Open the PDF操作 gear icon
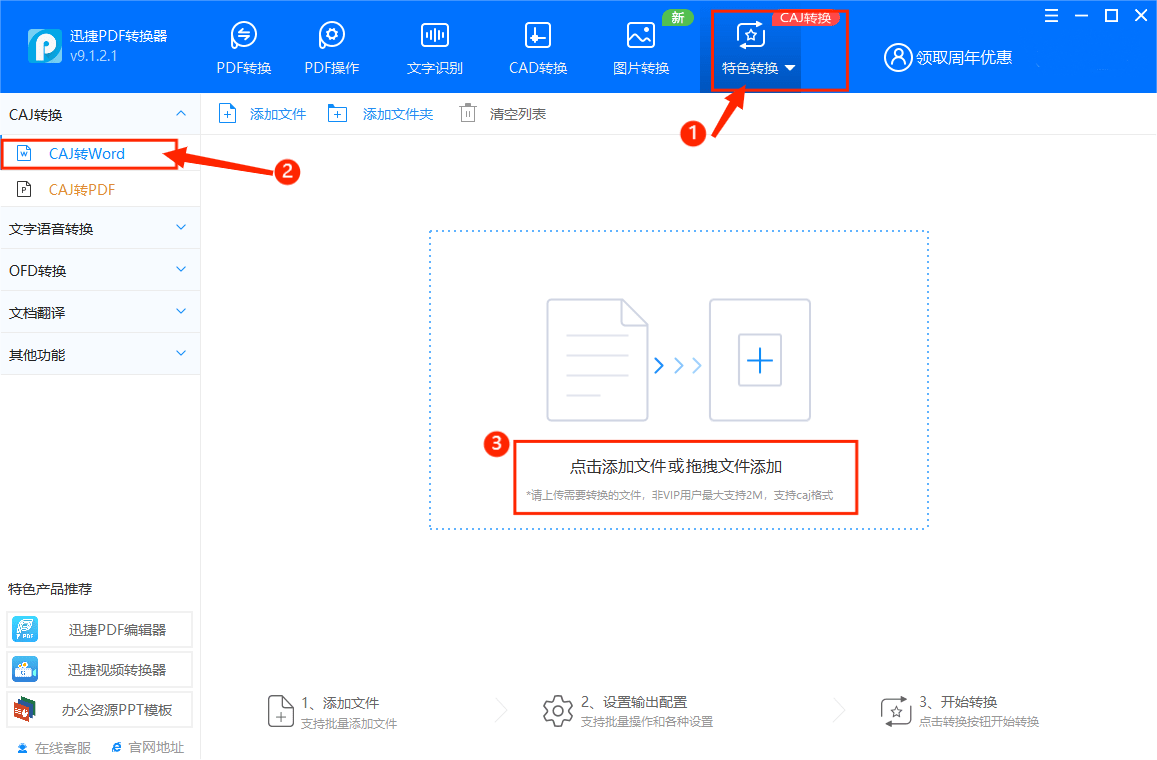 click(x=331, y=35)
